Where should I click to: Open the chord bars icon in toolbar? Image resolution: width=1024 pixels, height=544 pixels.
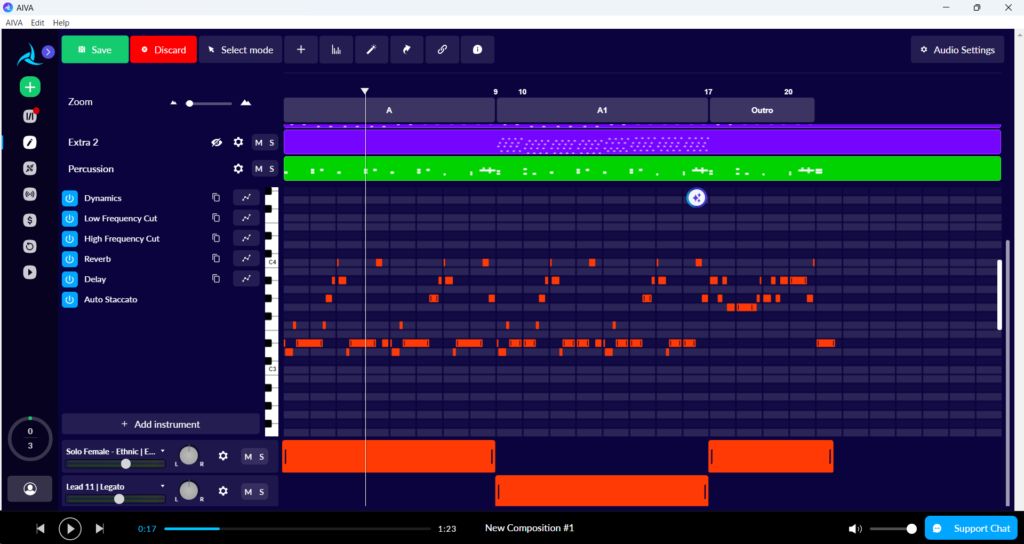[336, 50]
